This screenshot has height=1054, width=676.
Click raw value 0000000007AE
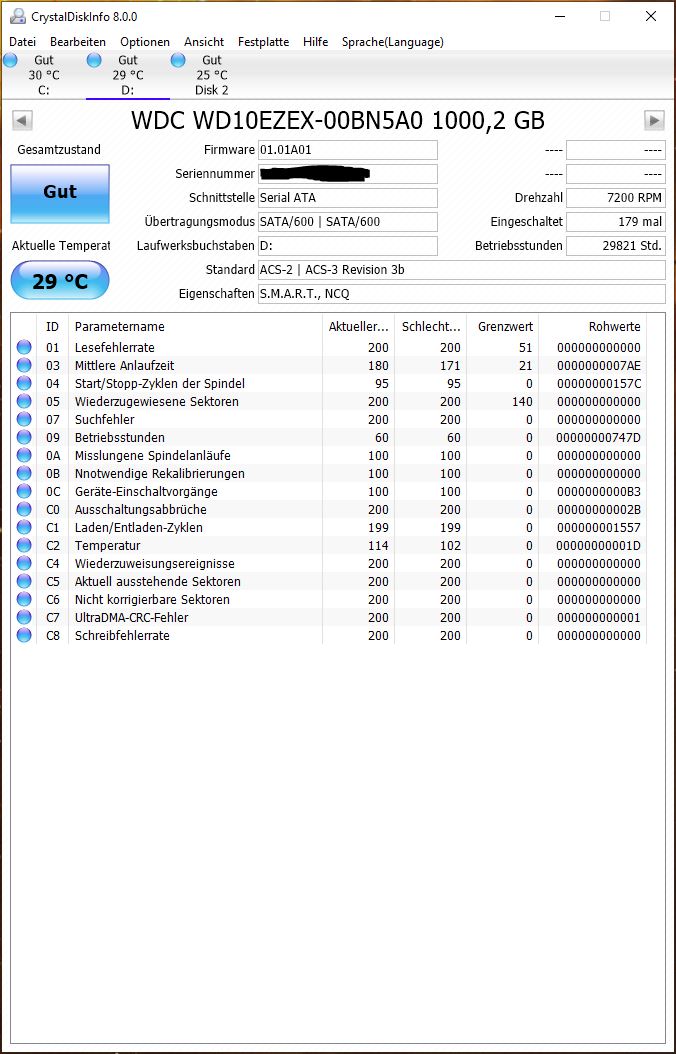(x=599, y=366)
